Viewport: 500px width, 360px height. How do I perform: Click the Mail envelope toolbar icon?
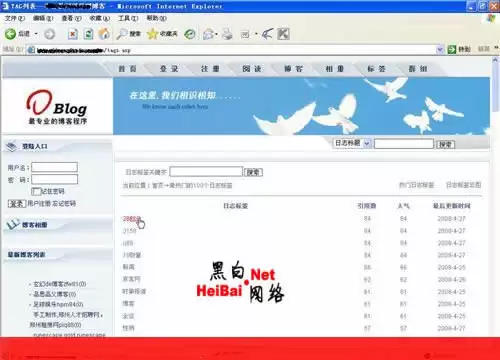click(x=208, y=34)
